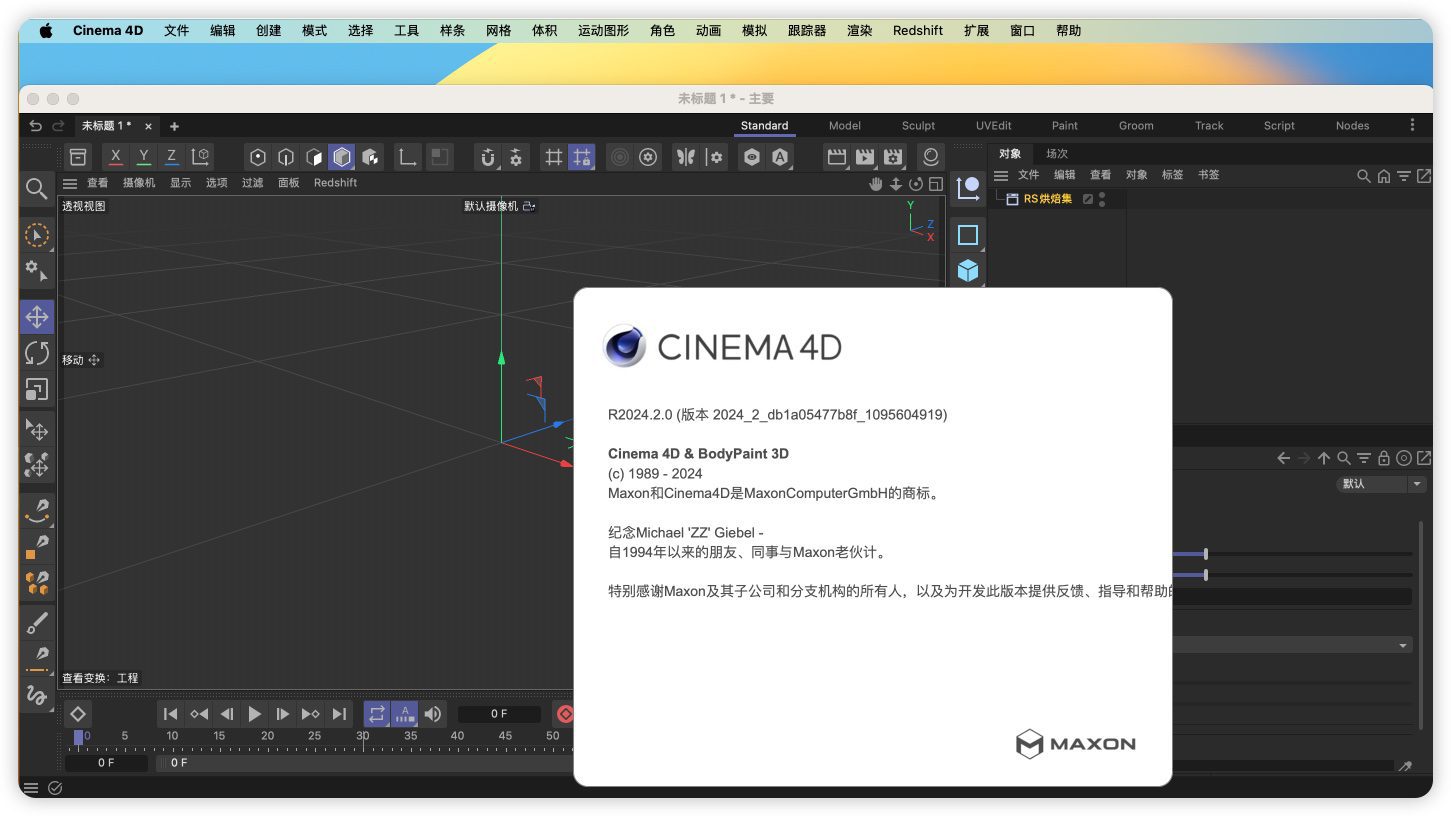This screenshot has width=1451, height=816.
Task: Add rectangle spline object
Action: click(x=968, y=235)
